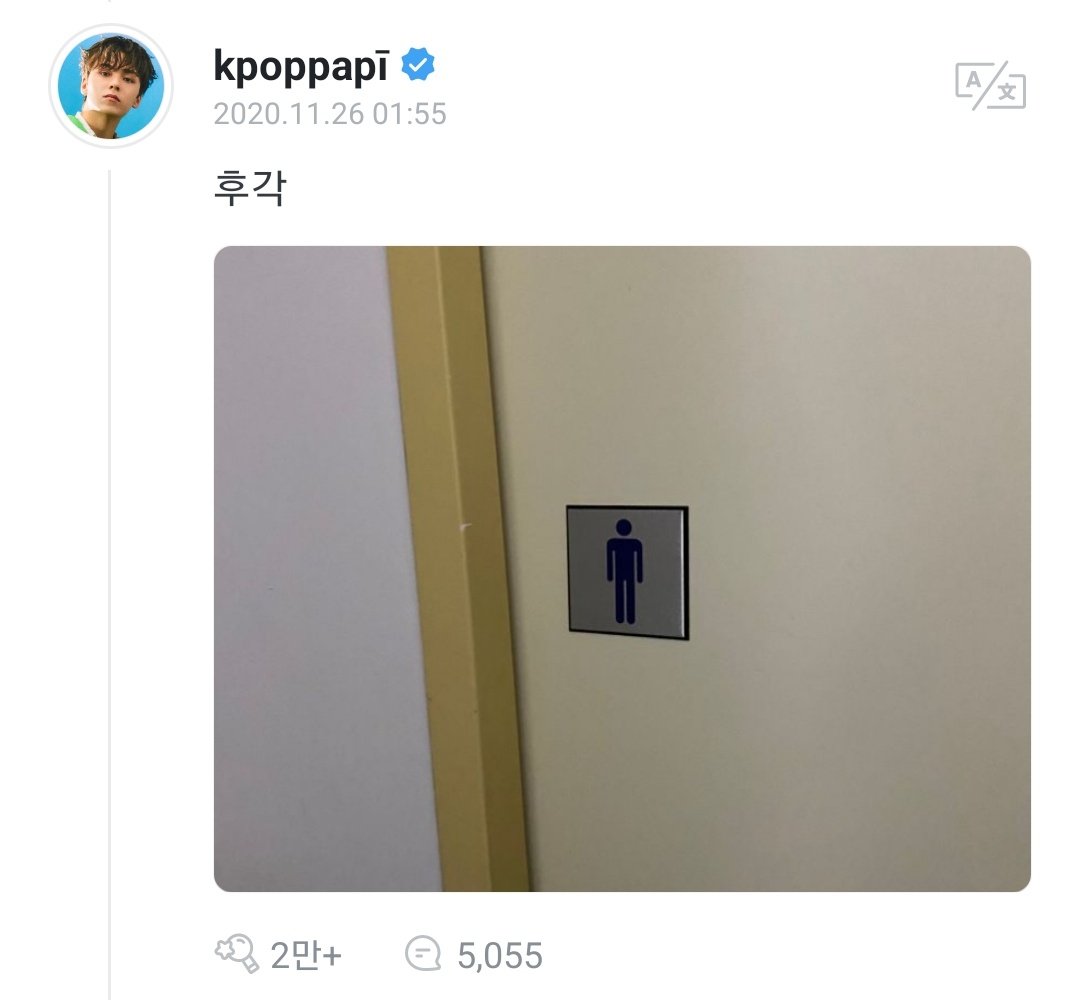Click the kpoppapī username

point(301,66)
